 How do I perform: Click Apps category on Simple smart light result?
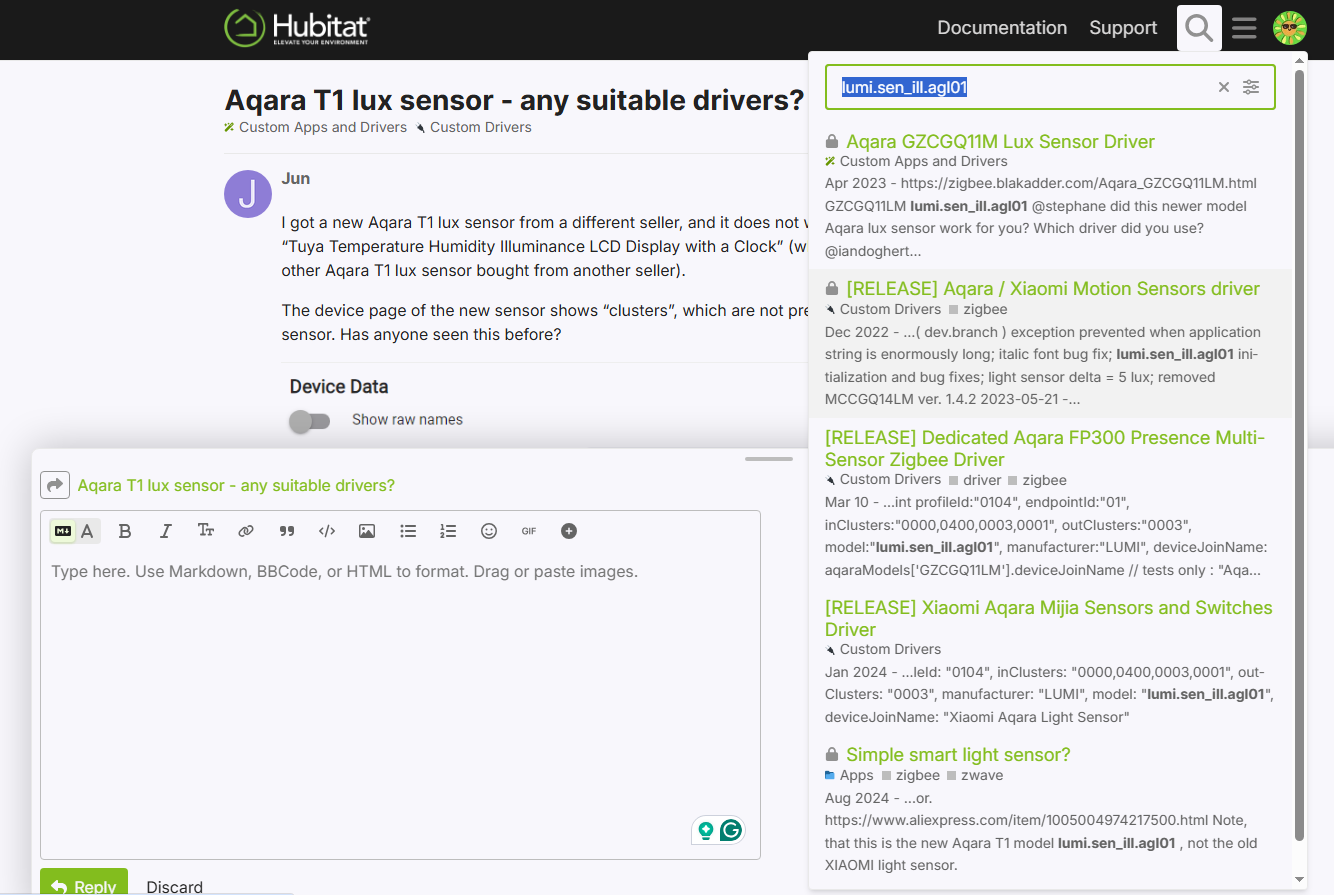pyautogui.click(x=849, y=775)
